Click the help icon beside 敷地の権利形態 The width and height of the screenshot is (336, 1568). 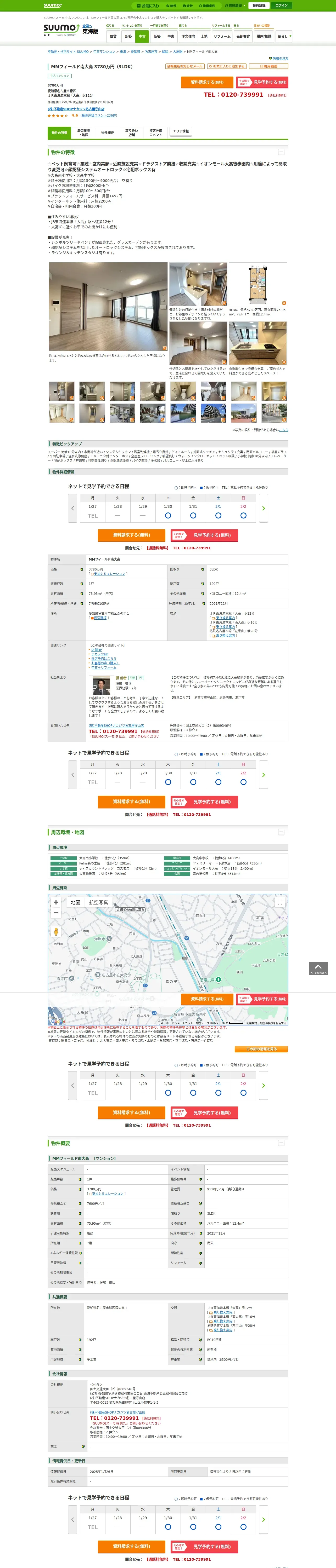201,1350
